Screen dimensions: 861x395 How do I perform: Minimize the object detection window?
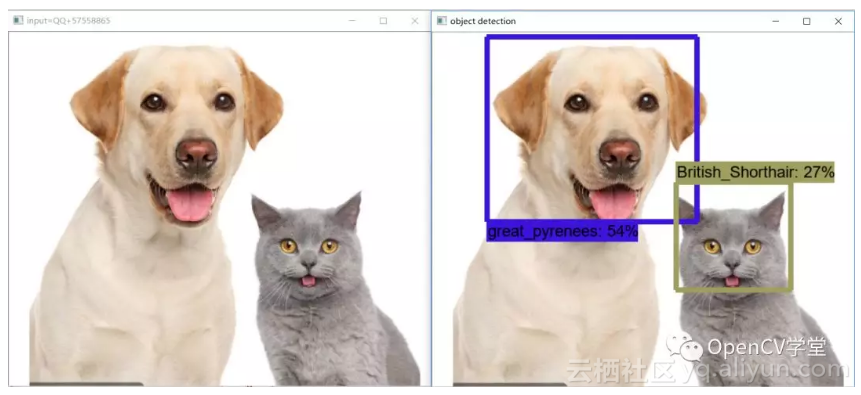(x=775, y=21)
